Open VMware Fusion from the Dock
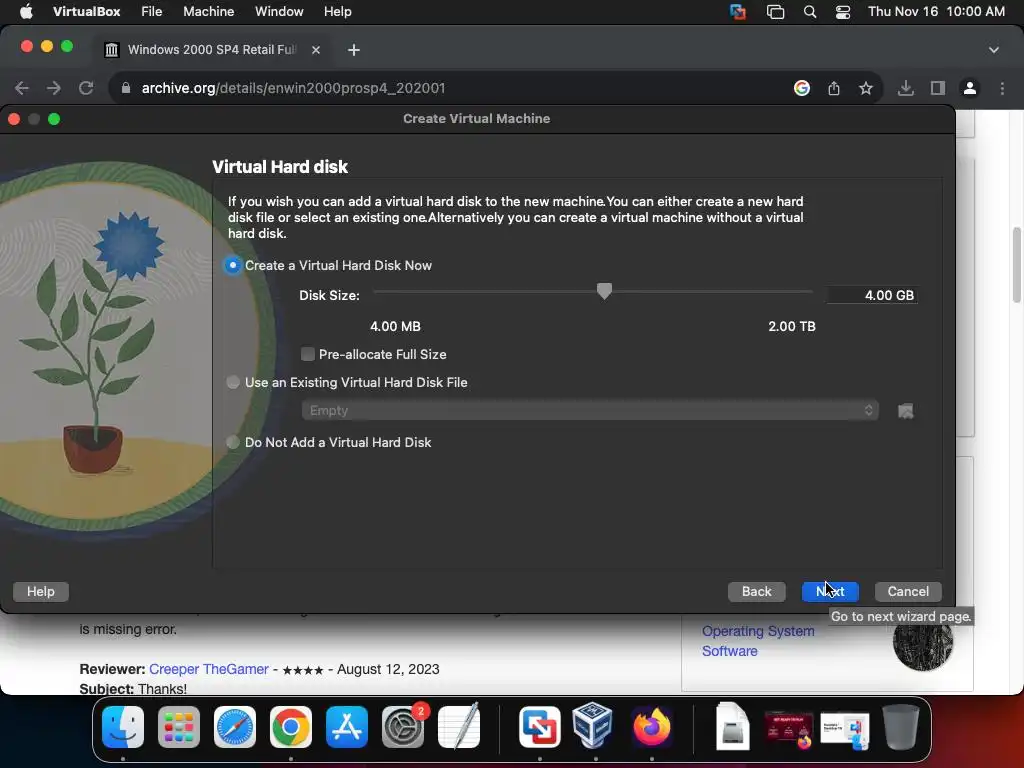The height and width of the screenshot is (768, 1024). point(539,727)
